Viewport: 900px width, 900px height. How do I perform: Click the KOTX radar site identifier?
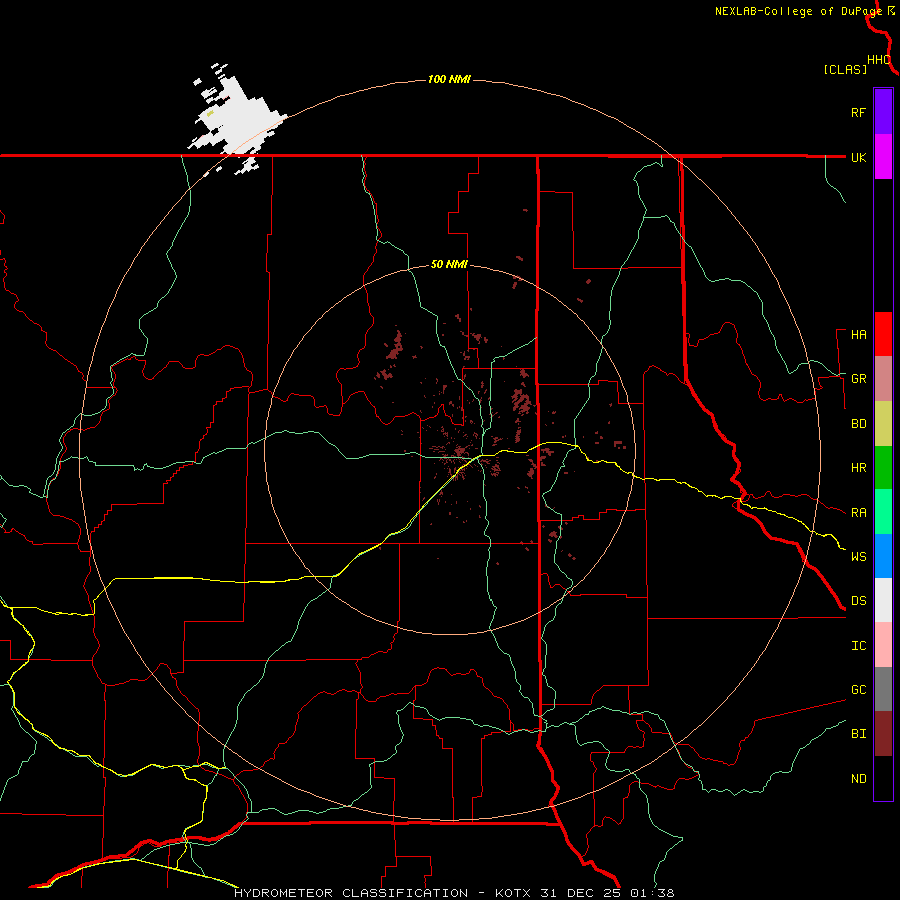click(513, 893)
